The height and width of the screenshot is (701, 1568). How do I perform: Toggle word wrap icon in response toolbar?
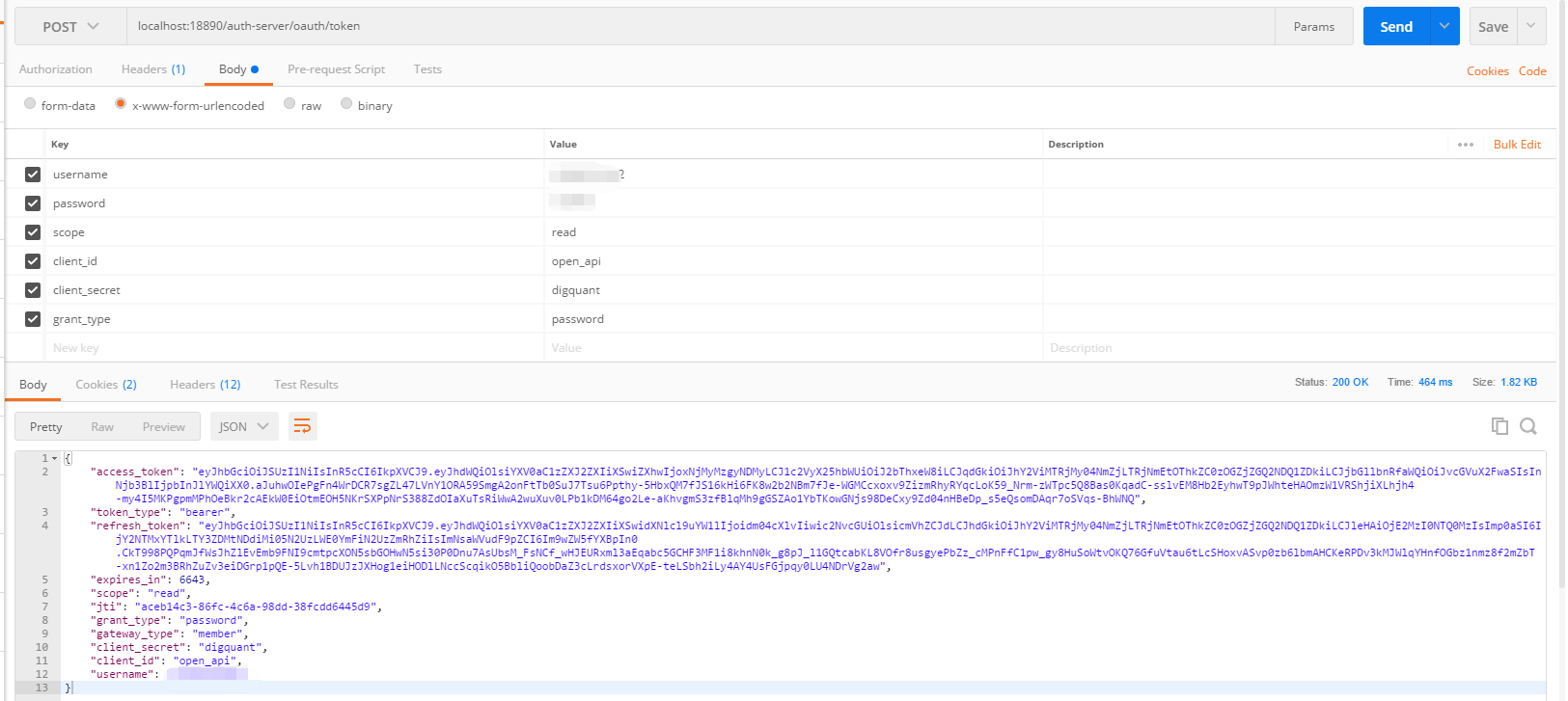pos(302,426)
